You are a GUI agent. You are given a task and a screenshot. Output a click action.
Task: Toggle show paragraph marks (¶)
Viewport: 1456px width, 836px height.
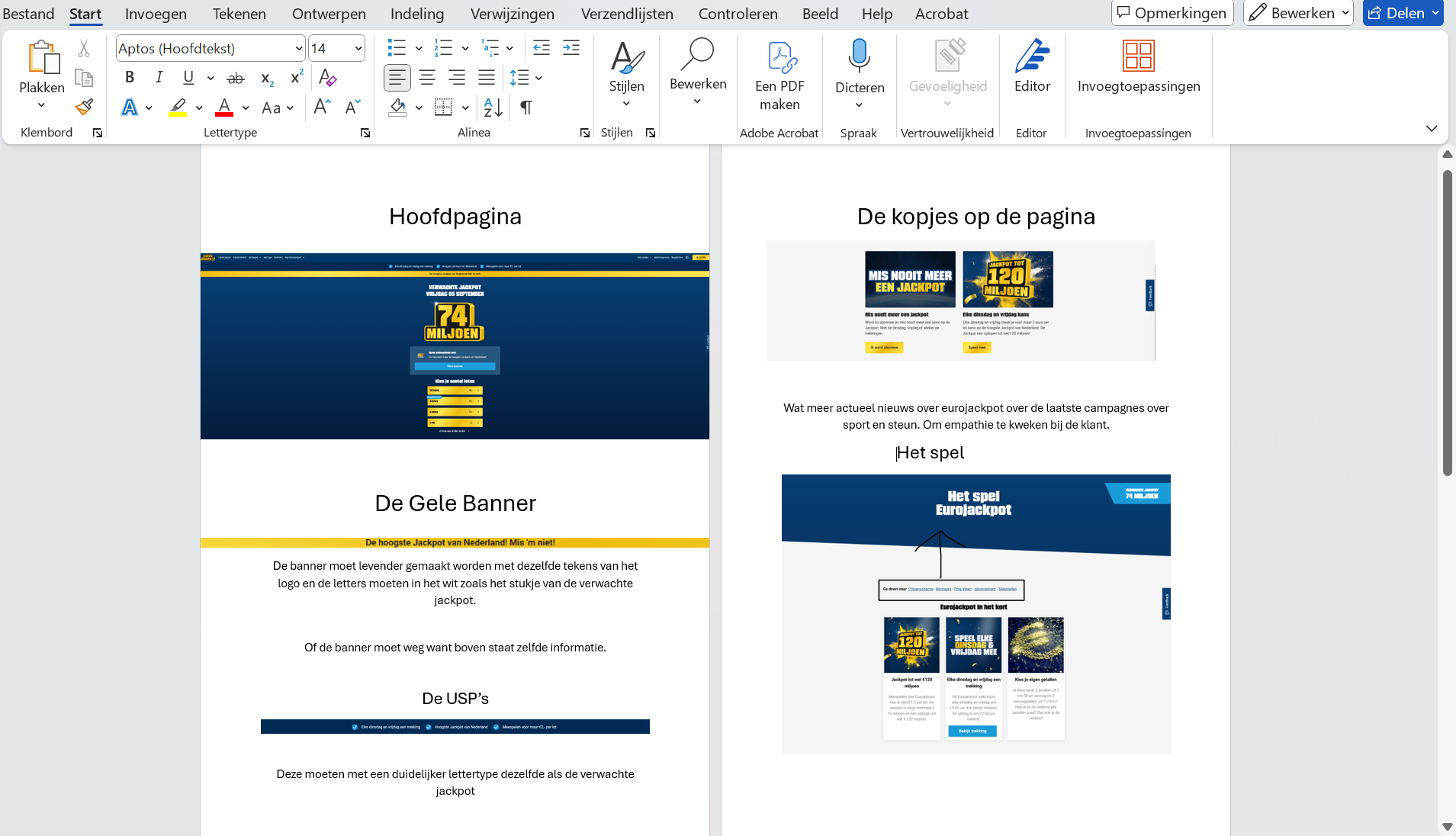point(526,108)
